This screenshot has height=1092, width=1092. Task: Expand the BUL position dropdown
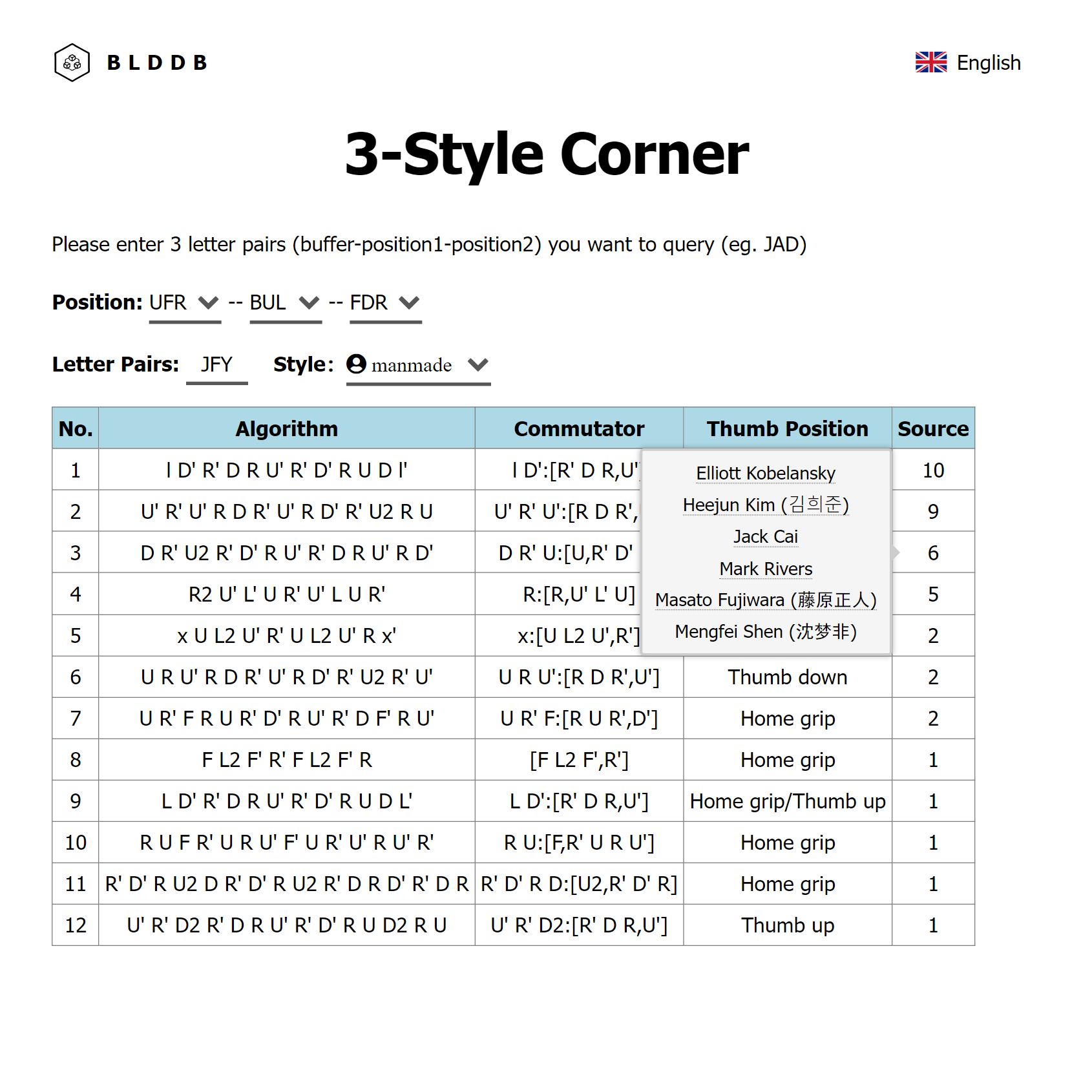click(285, 302)
